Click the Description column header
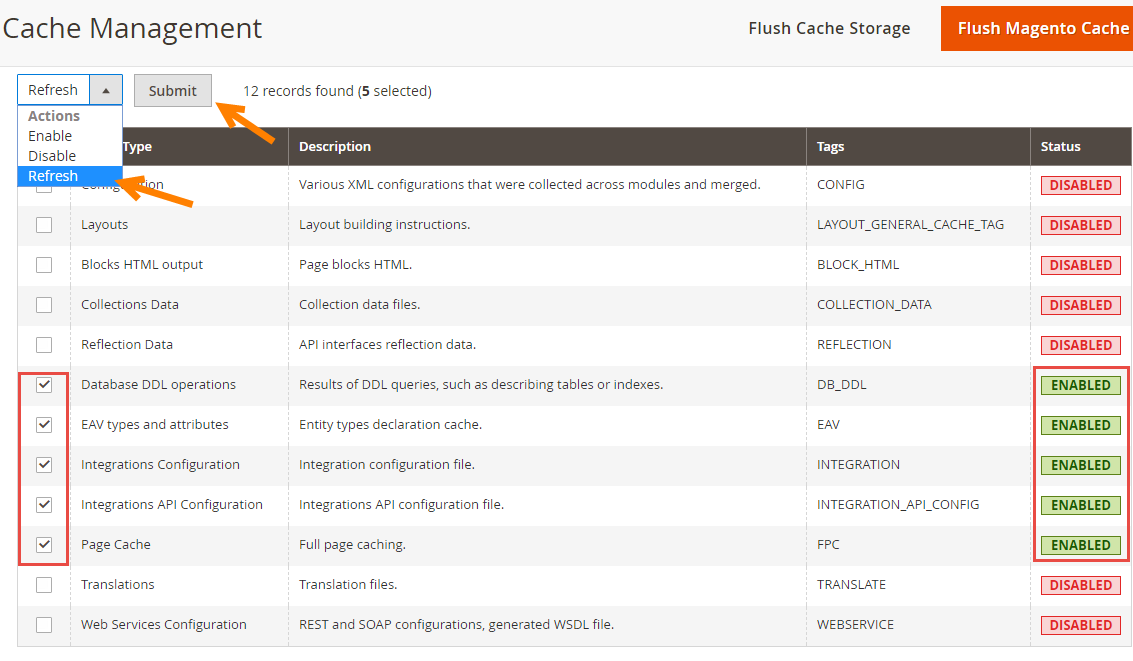Image resolution: width=1133 pixels, height=661 pixels. click(335, 146)
